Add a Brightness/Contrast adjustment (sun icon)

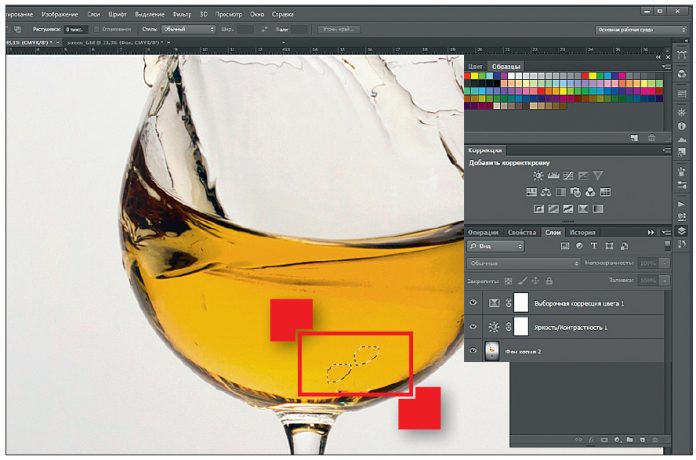[x=538, y=175]
